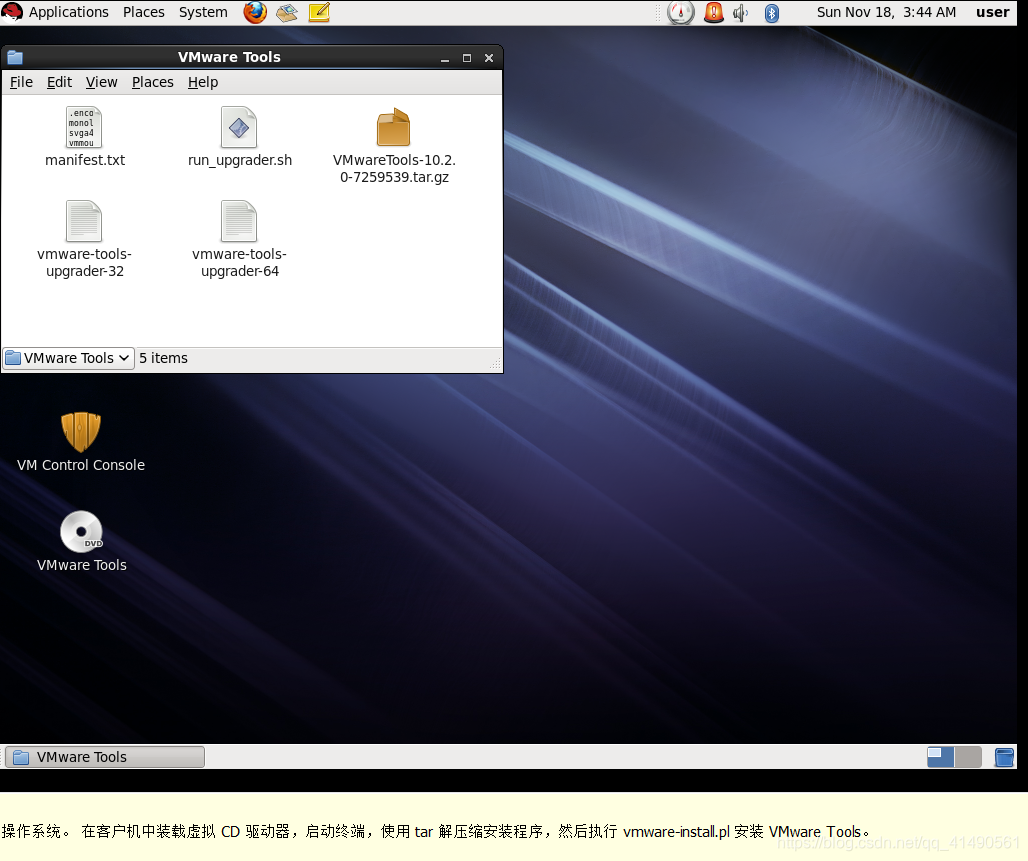Click the date and time clock
The image size is (1028, 861).
coord(886,12)
